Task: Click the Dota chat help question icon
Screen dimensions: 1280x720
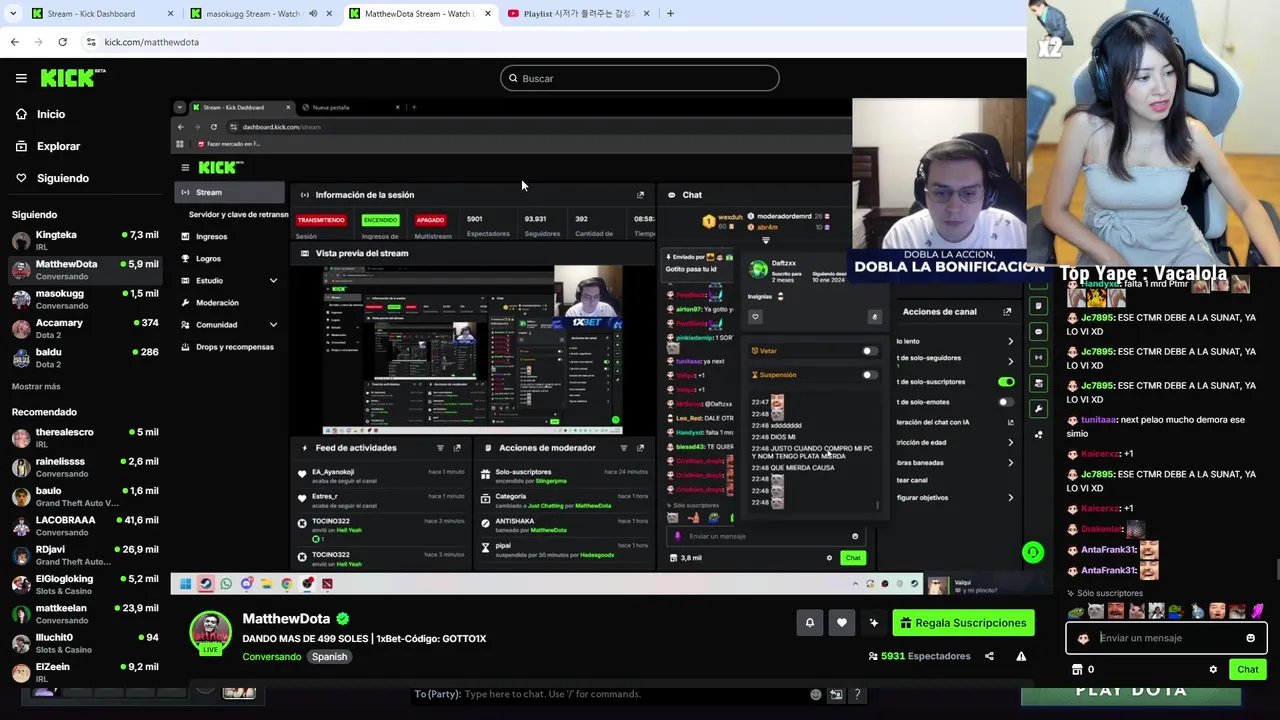Action: 857,694
